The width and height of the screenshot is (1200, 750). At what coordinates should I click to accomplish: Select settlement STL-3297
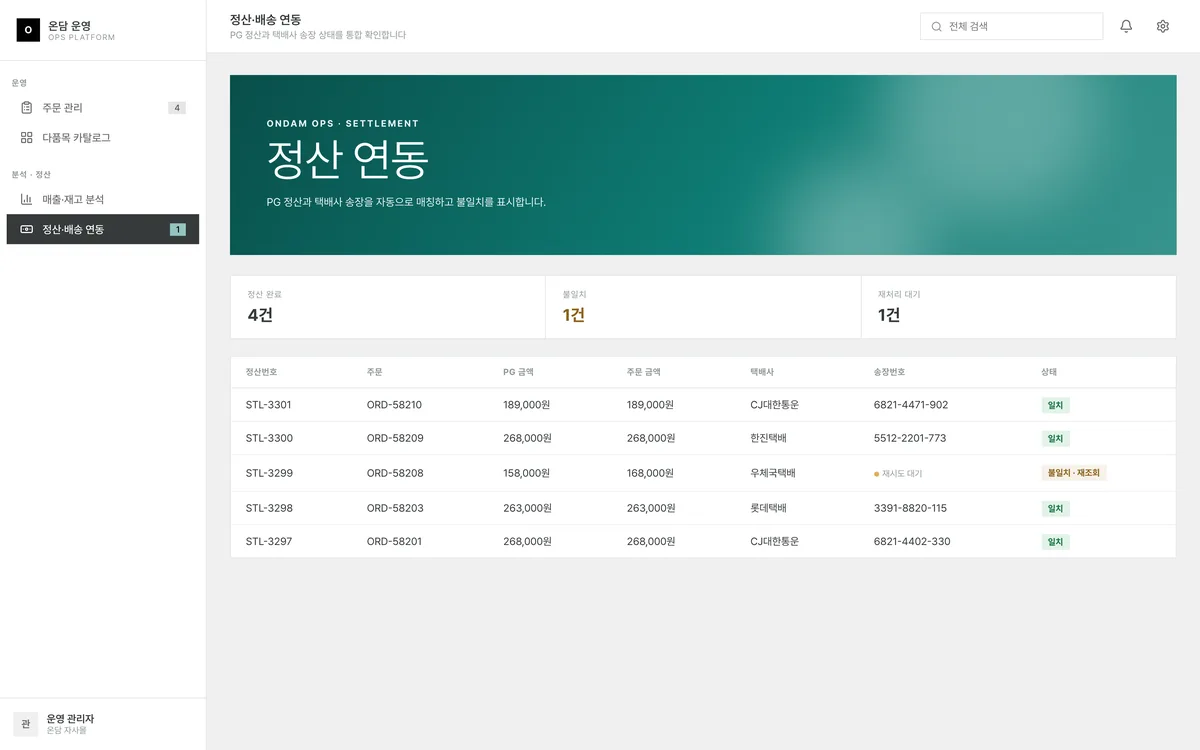(269, 541)
